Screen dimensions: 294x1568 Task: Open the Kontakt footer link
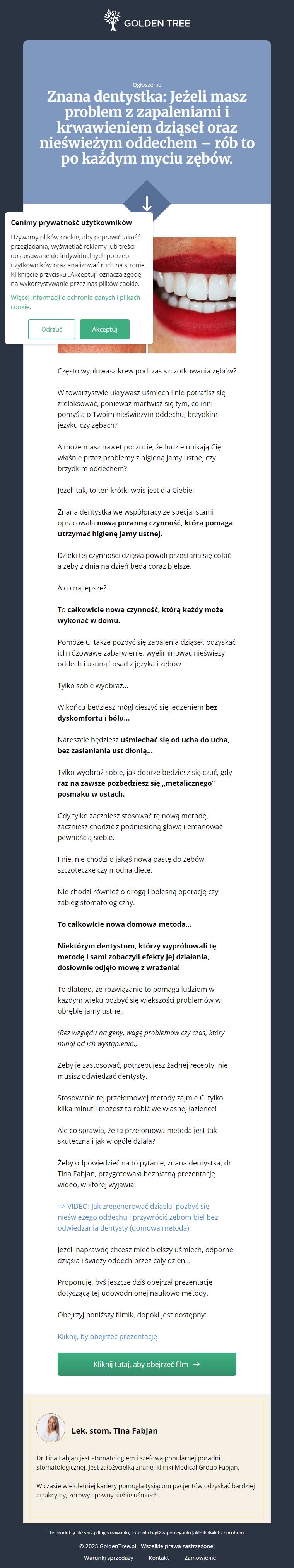click(159, 1558)
